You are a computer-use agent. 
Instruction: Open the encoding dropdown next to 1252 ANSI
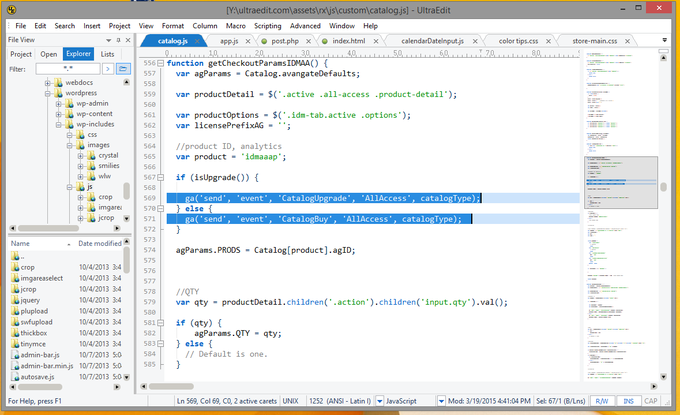(379, 401)
